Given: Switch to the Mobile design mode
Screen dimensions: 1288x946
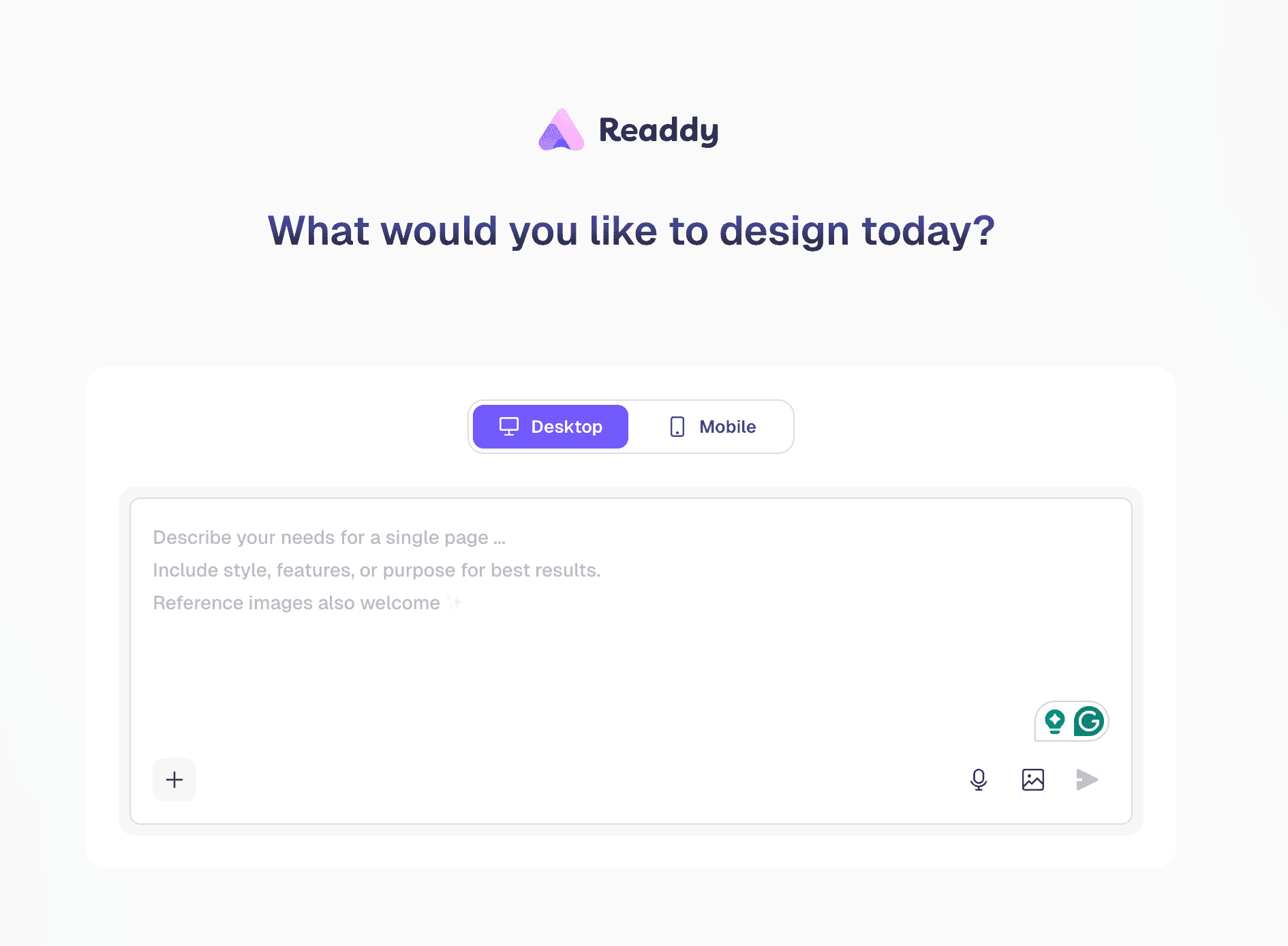Looking at the screenshot, I should tap(711, 427).
